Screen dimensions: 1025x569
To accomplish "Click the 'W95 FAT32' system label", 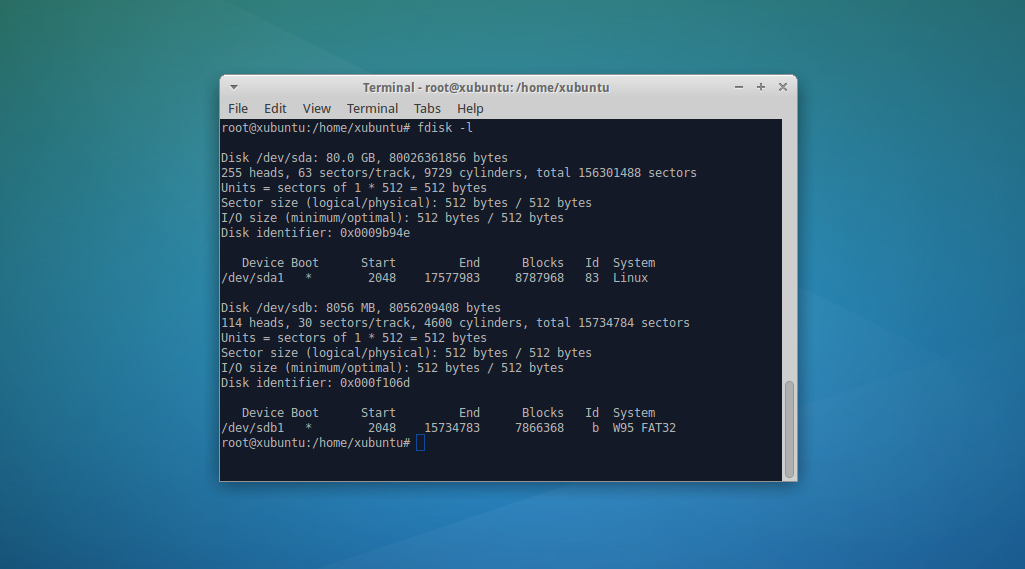I will pyautogui.click(x=644, y=428).
